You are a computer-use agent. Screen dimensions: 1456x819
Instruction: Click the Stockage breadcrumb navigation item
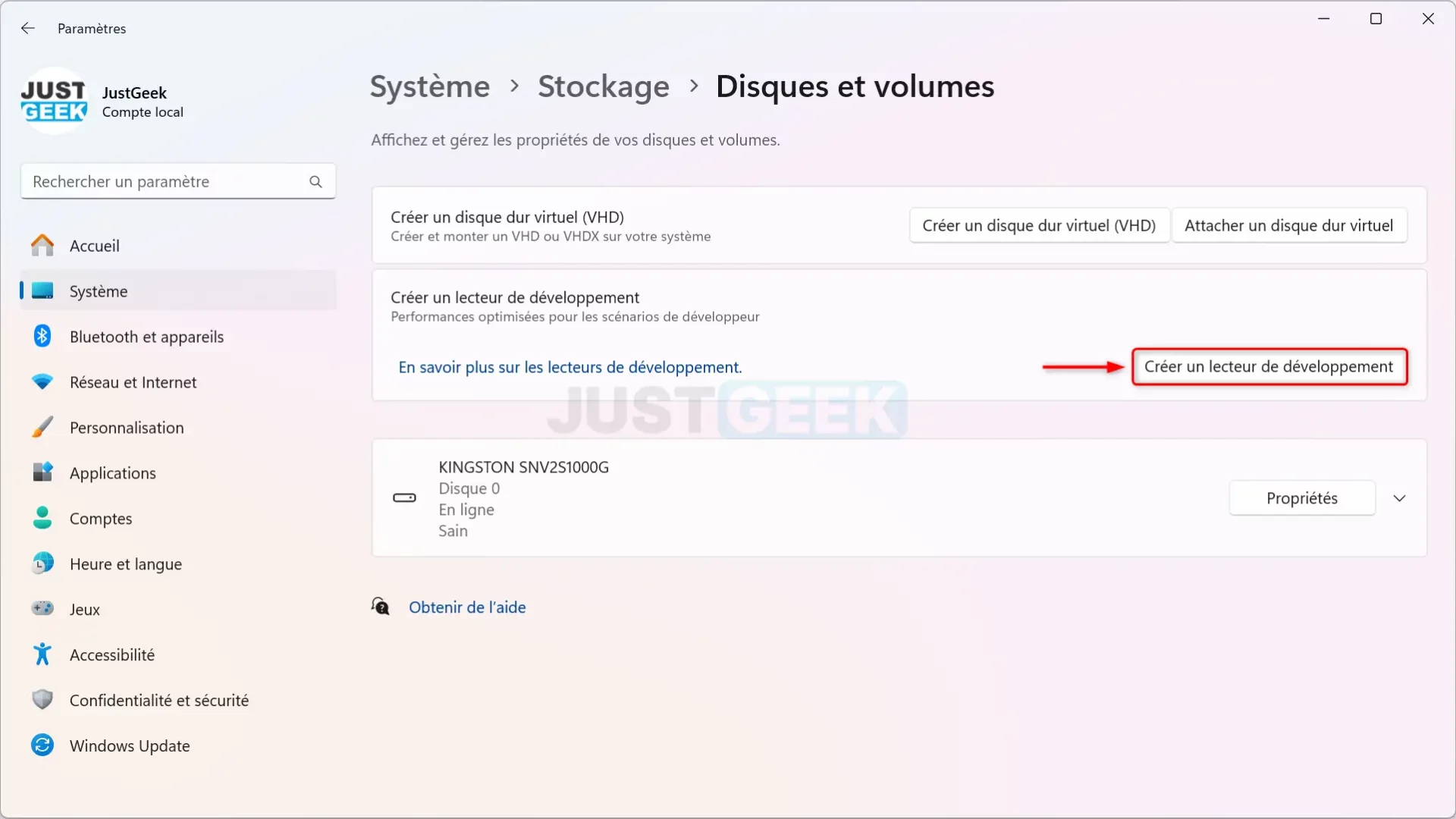point(603,85)
